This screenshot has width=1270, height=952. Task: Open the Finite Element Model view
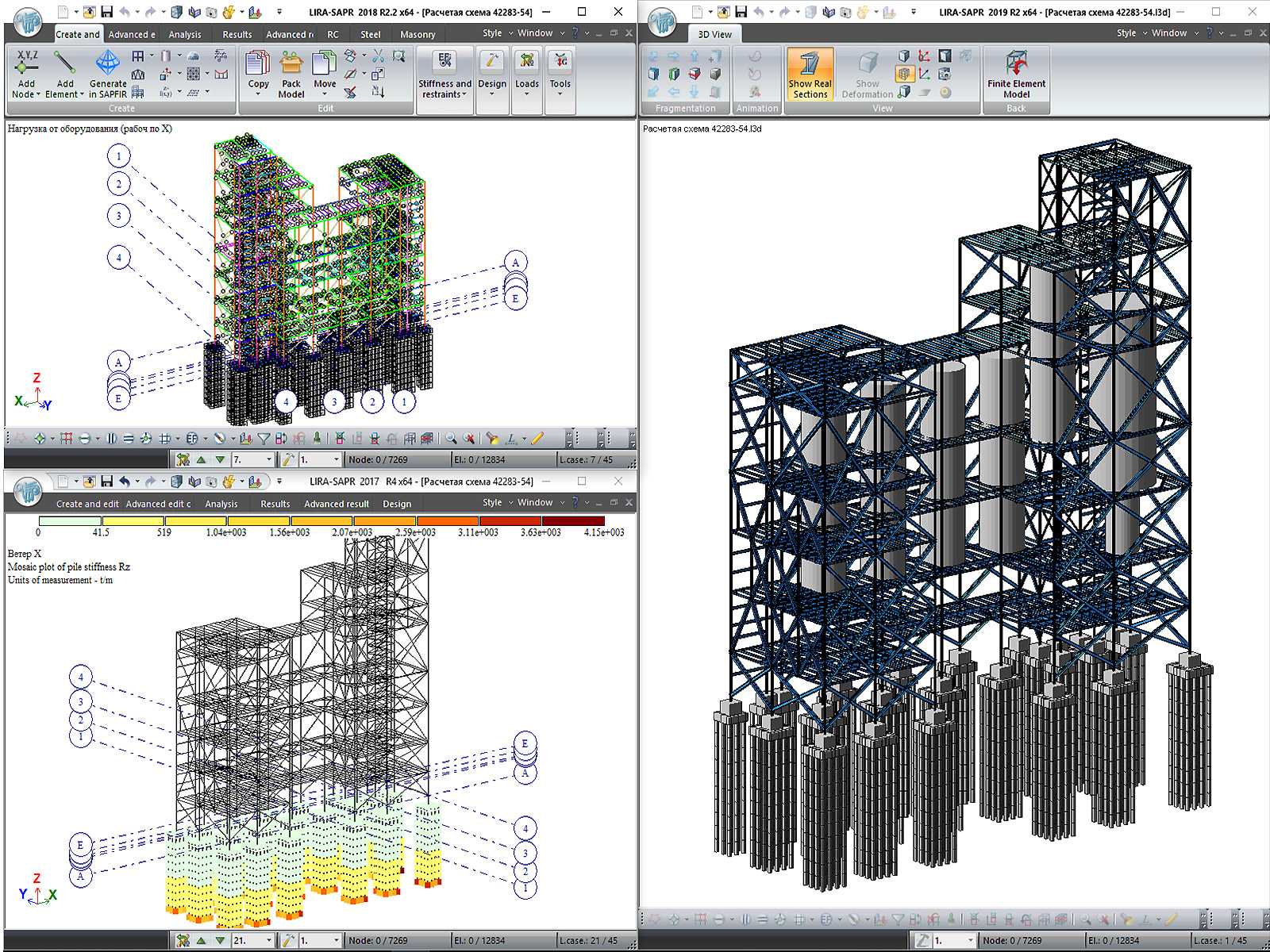click(1016, 75)
